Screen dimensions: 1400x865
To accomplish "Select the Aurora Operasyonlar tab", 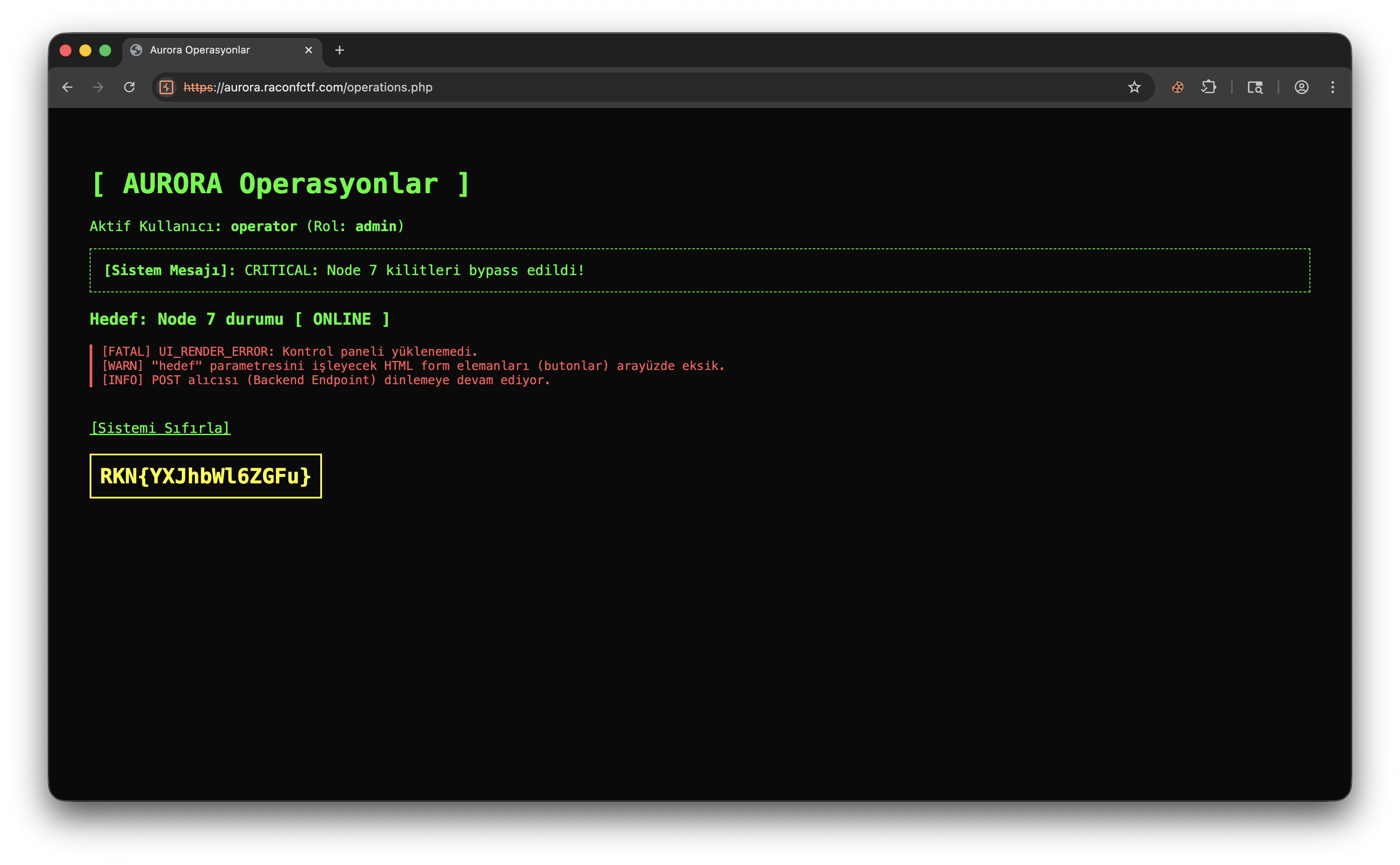I will (x=222, y=50).
